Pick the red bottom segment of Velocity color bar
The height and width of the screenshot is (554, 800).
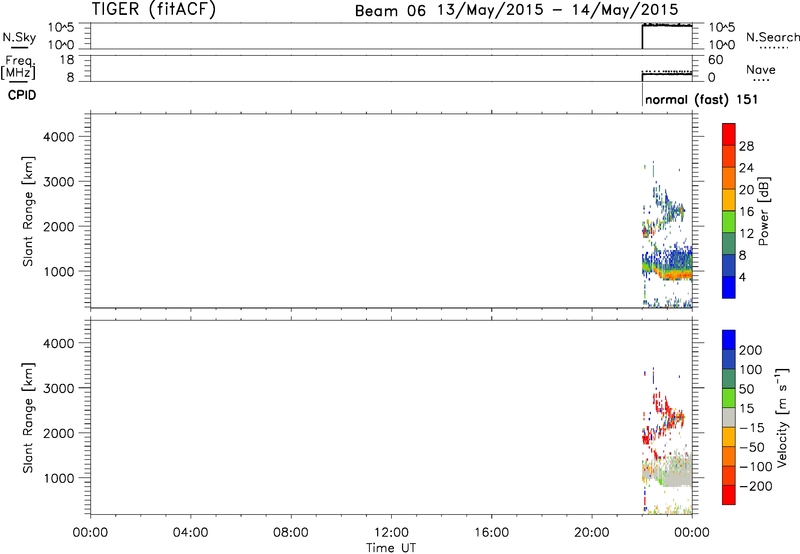coord(729,495)
